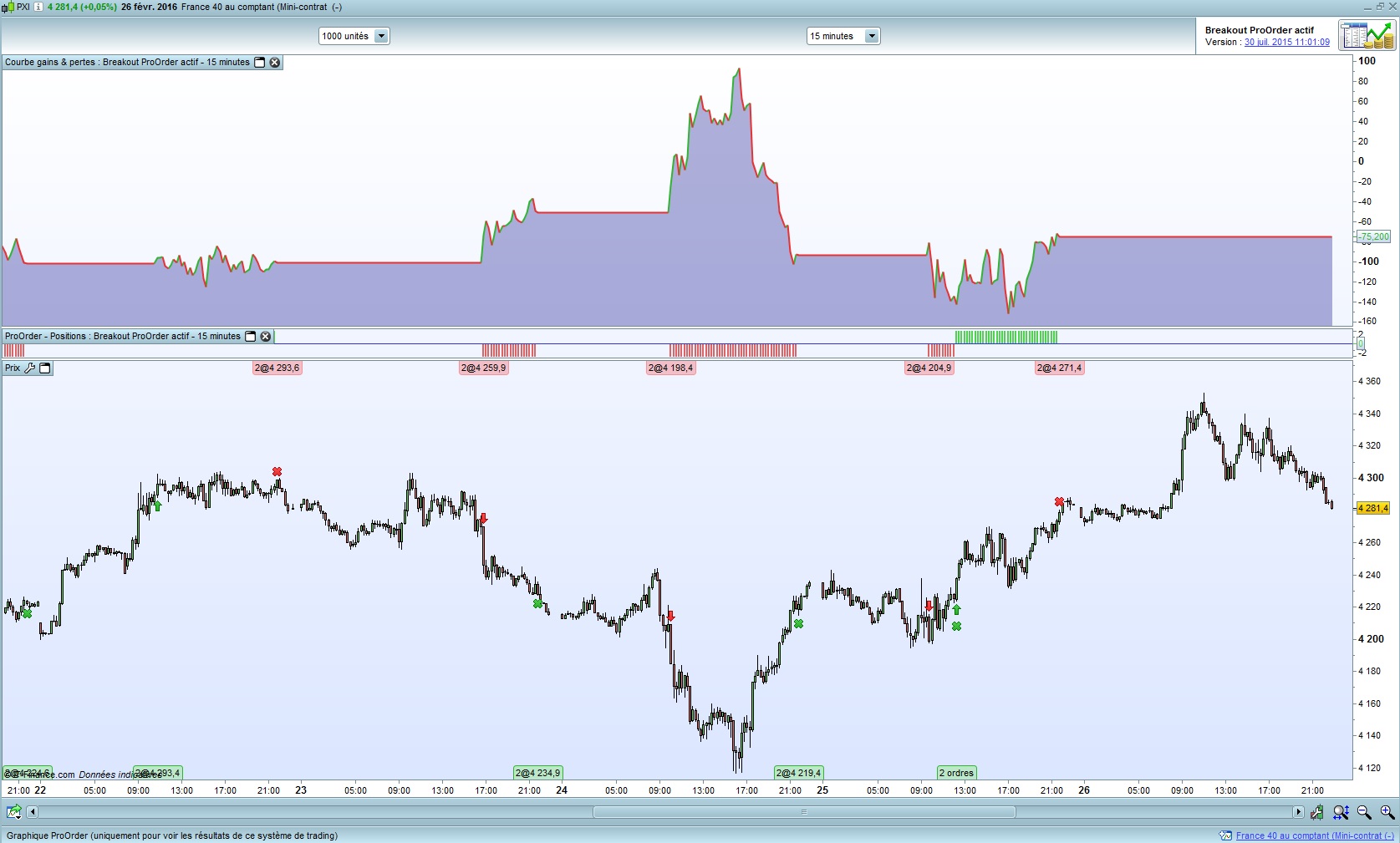This screenshot has width=1400, height=843.
Task: Click the candlestick icon beside PXI
Action: pyautogui.click(x=9, y=7)
